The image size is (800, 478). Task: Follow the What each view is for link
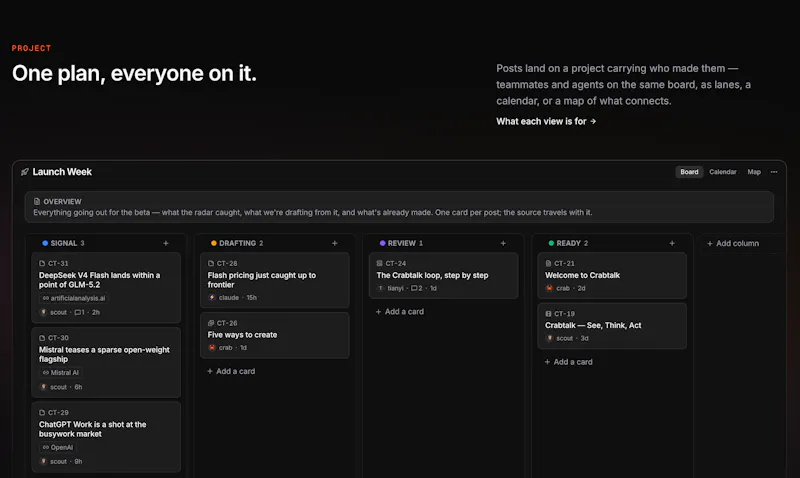[546, 121]
